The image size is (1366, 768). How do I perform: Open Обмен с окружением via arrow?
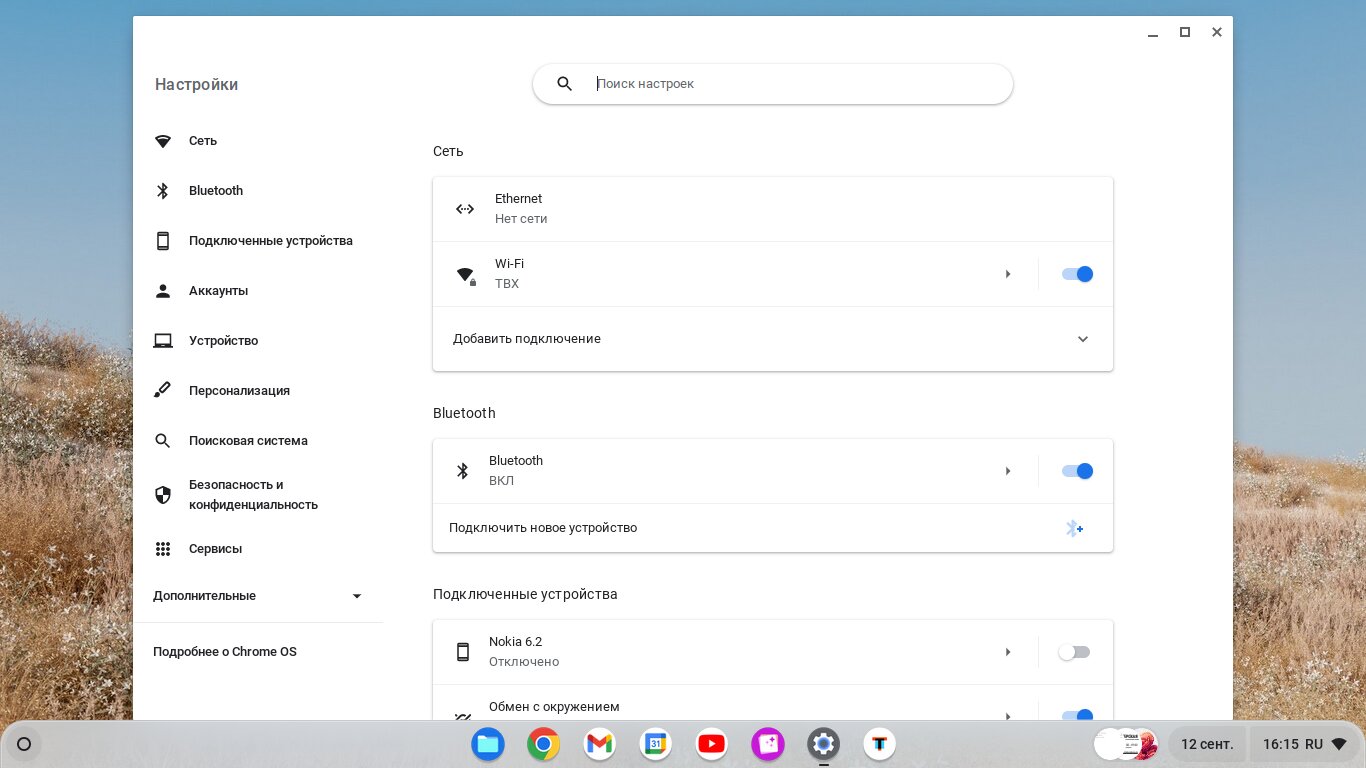click(x=1008, y=716)
